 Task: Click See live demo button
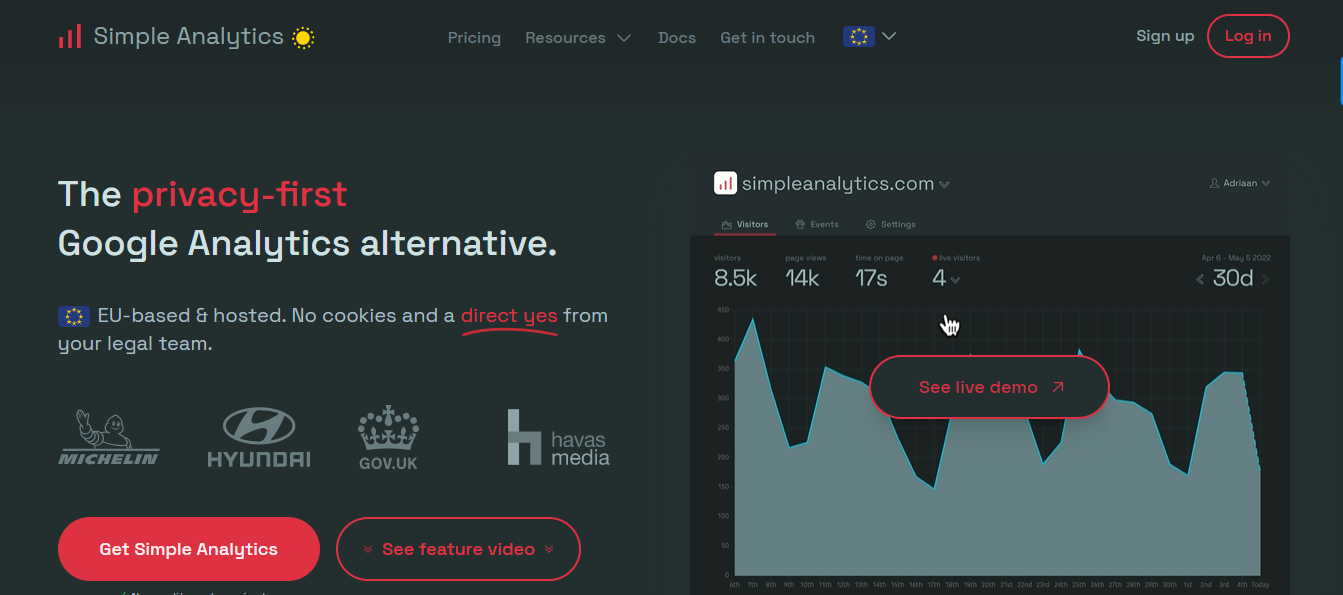(x=989, y=387)
